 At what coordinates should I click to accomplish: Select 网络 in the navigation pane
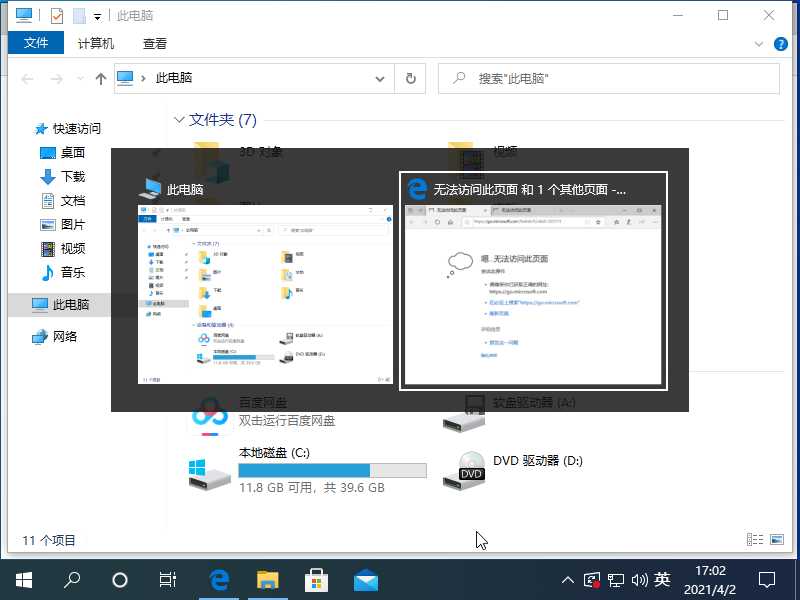65,336
